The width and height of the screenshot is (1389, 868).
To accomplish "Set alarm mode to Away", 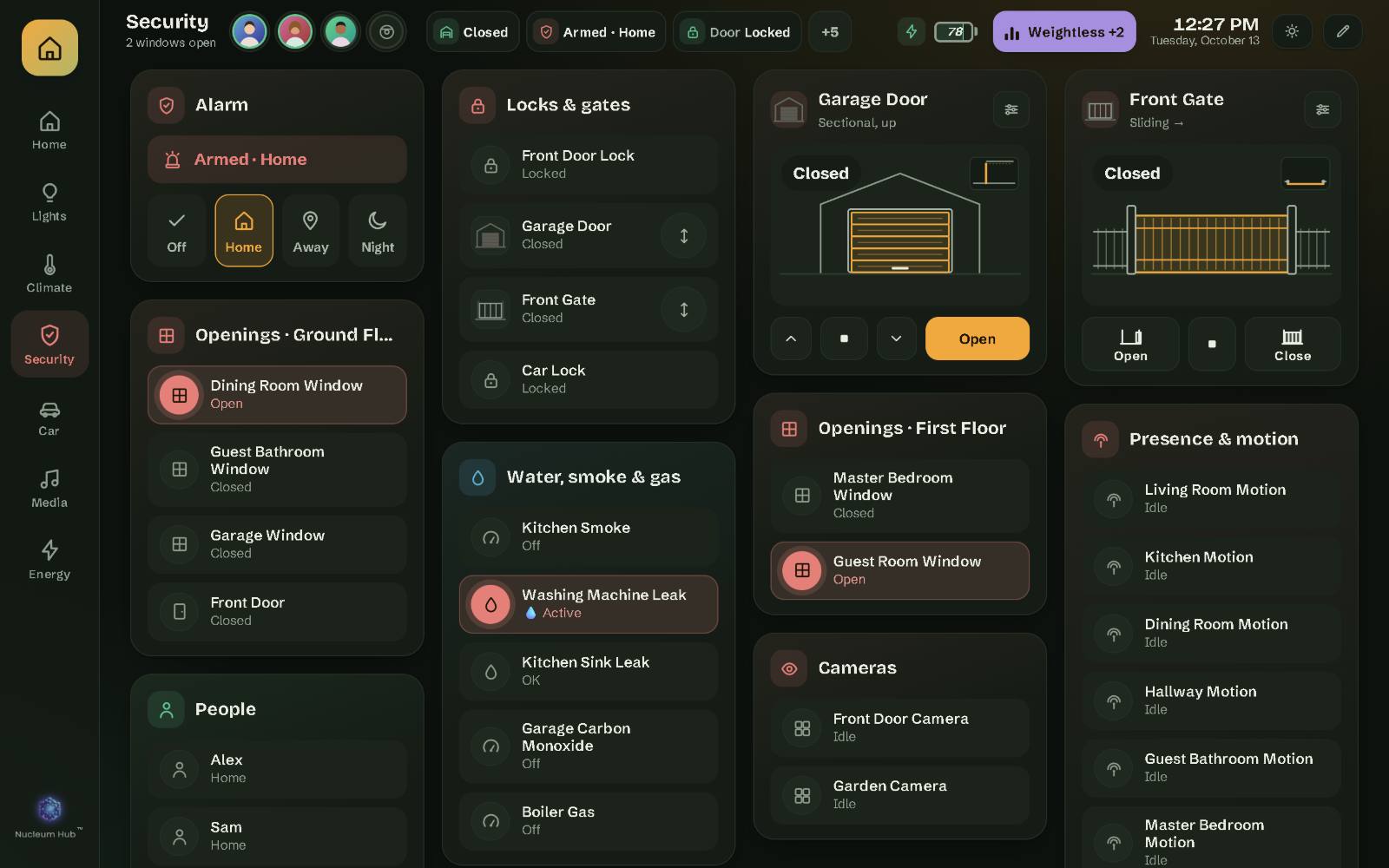I will 311,230.
